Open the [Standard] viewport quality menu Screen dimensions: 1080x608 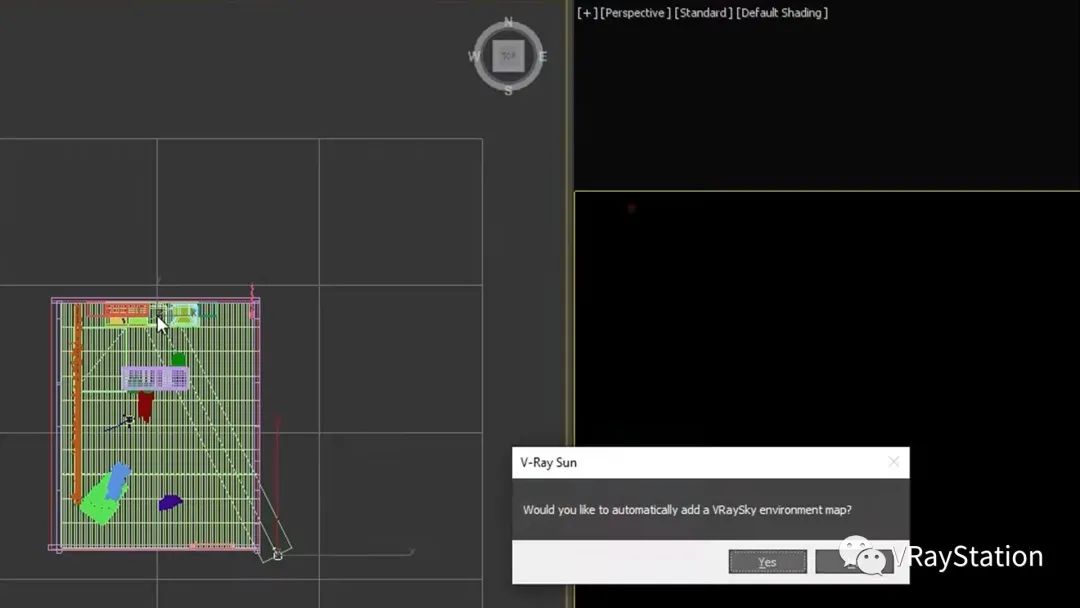[x=703, y=12]
